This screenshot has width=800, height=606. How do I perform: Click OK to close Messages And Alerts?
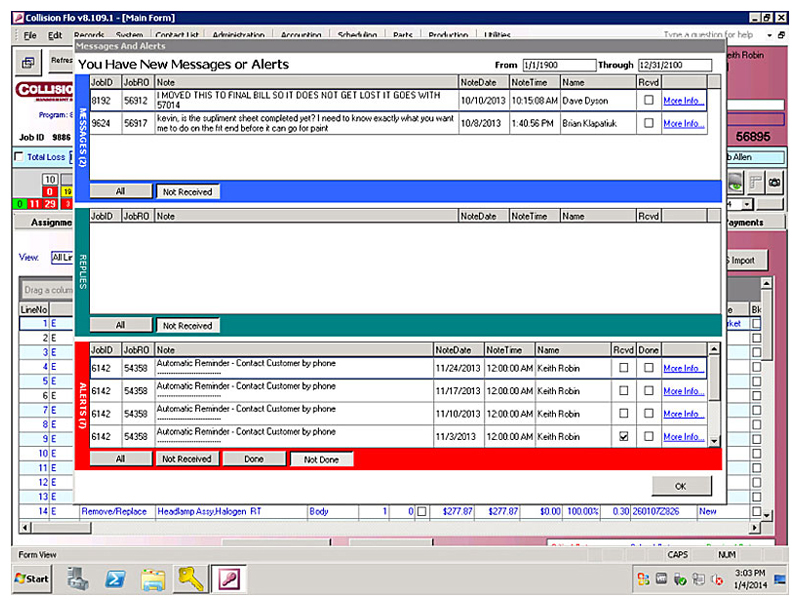pyautogui.click(x=681, y=486)
